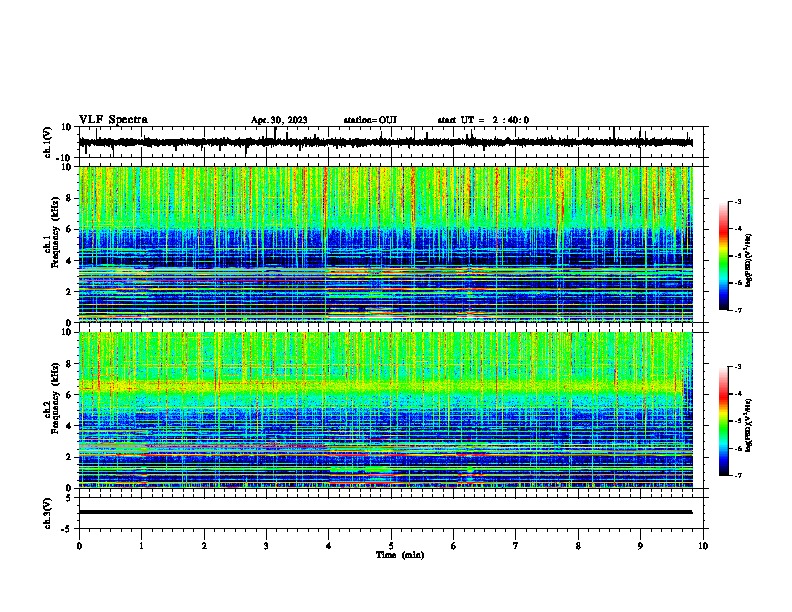
Task: Click the log(PSD) label beside ch.1 color bar
Action: (749, 260)
